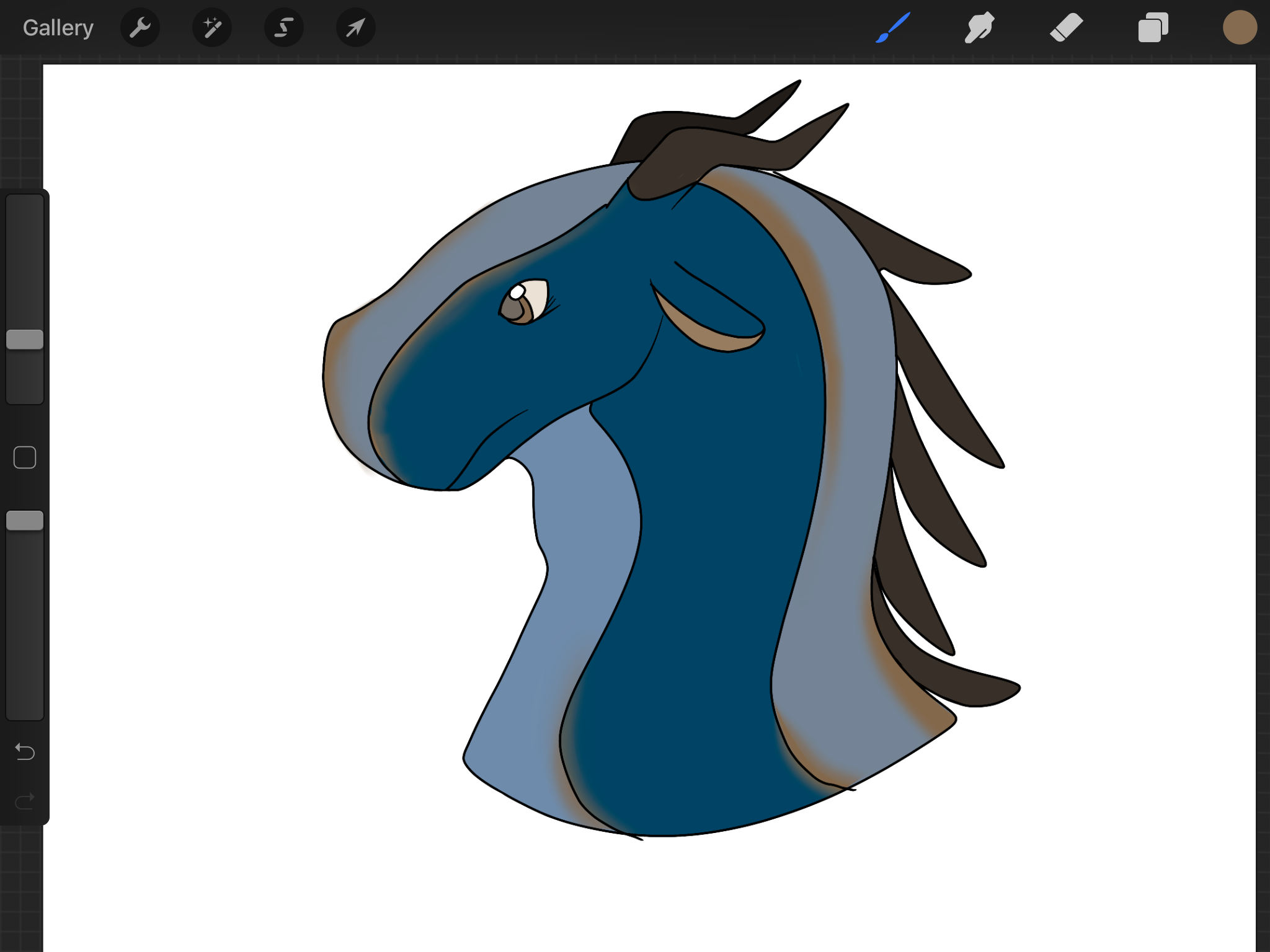Image resolution: width=1270 pixels, height=952 pixels.
Task: Click the brush opacity slider handle
Action: (25, 521)
